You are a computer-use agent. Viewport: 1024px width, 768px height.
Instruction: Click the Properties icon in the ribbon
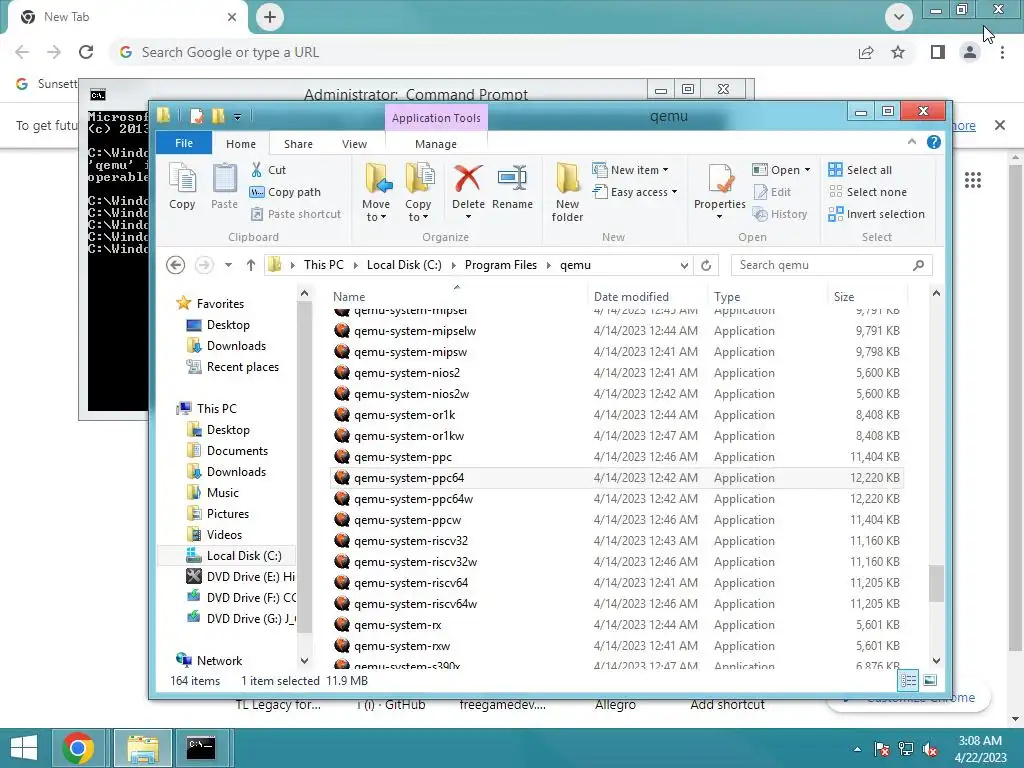coord(720,178)
